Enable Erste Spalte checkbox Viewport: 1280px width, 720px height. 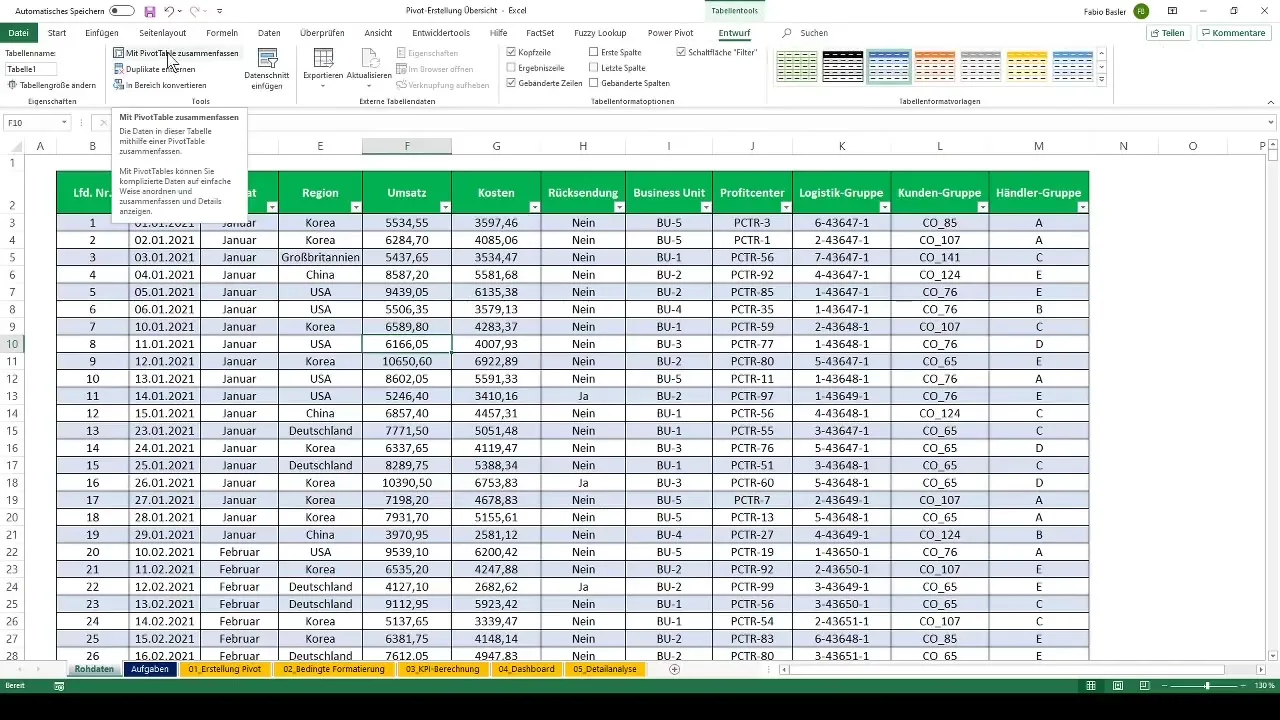[594, 52]
